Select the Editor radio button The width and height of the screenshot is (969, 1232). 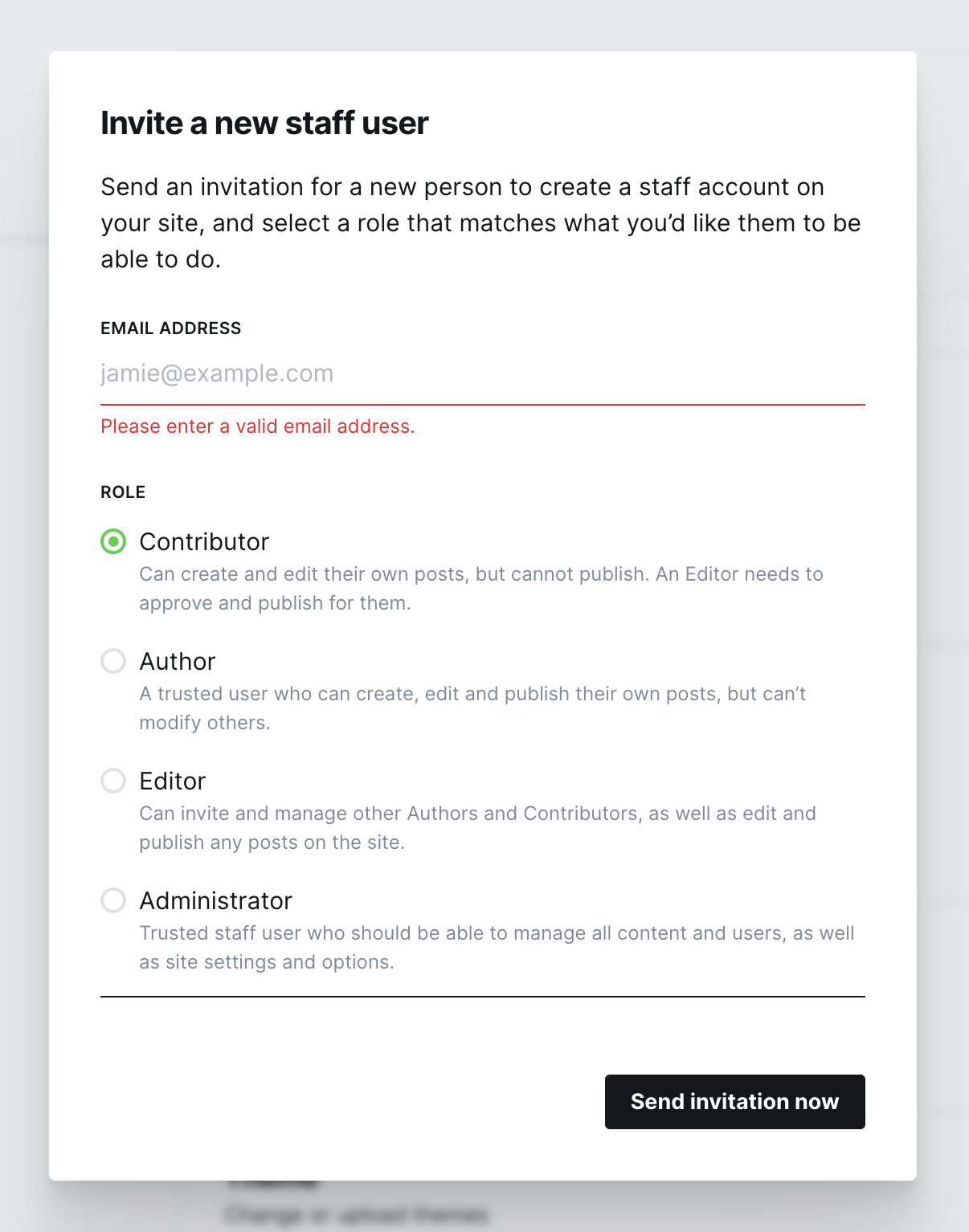click(113, 781)
